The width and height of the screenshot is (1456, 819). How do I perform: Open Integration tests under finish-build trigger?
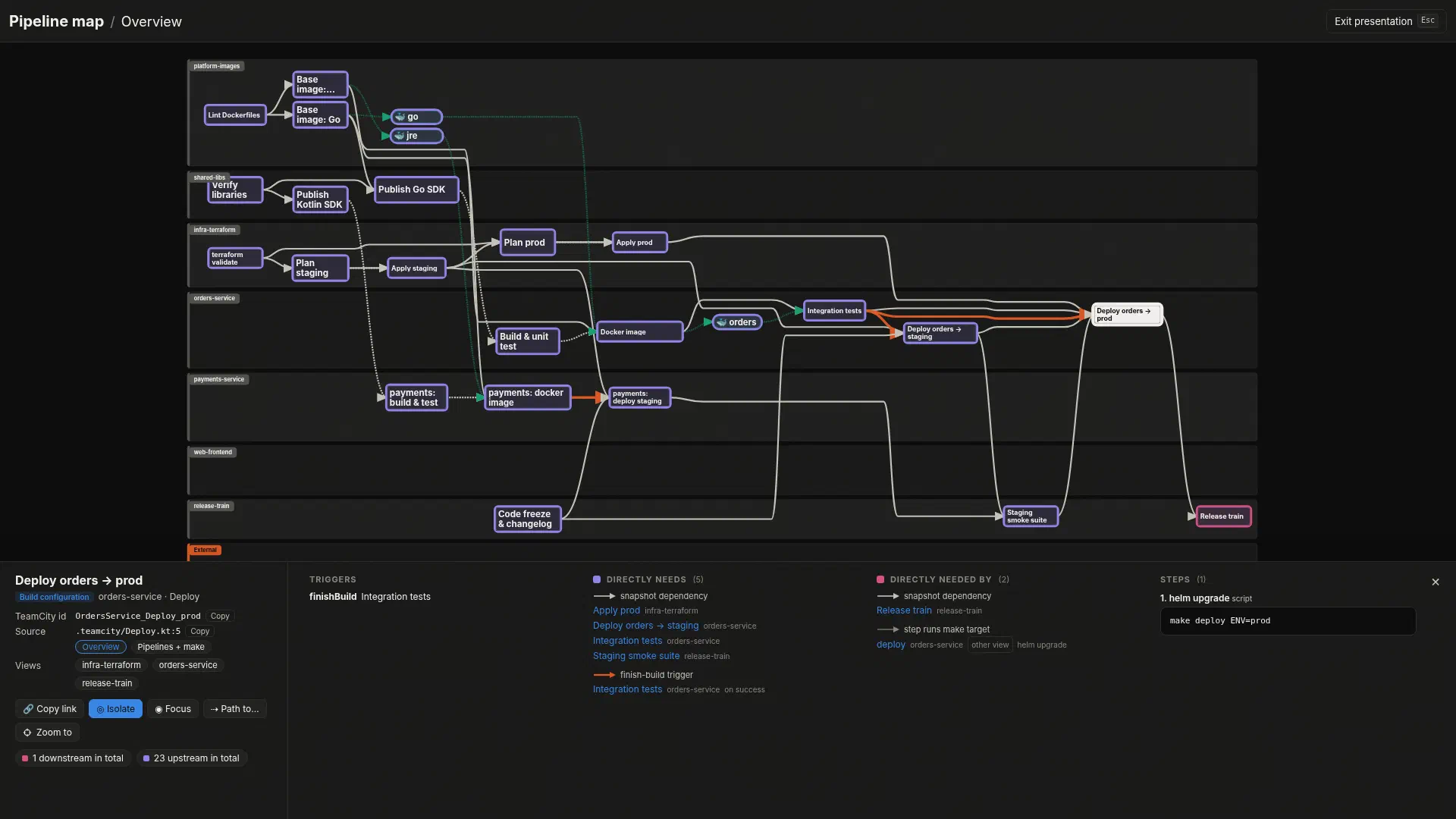pyautogui.click(x=627, y=689)
